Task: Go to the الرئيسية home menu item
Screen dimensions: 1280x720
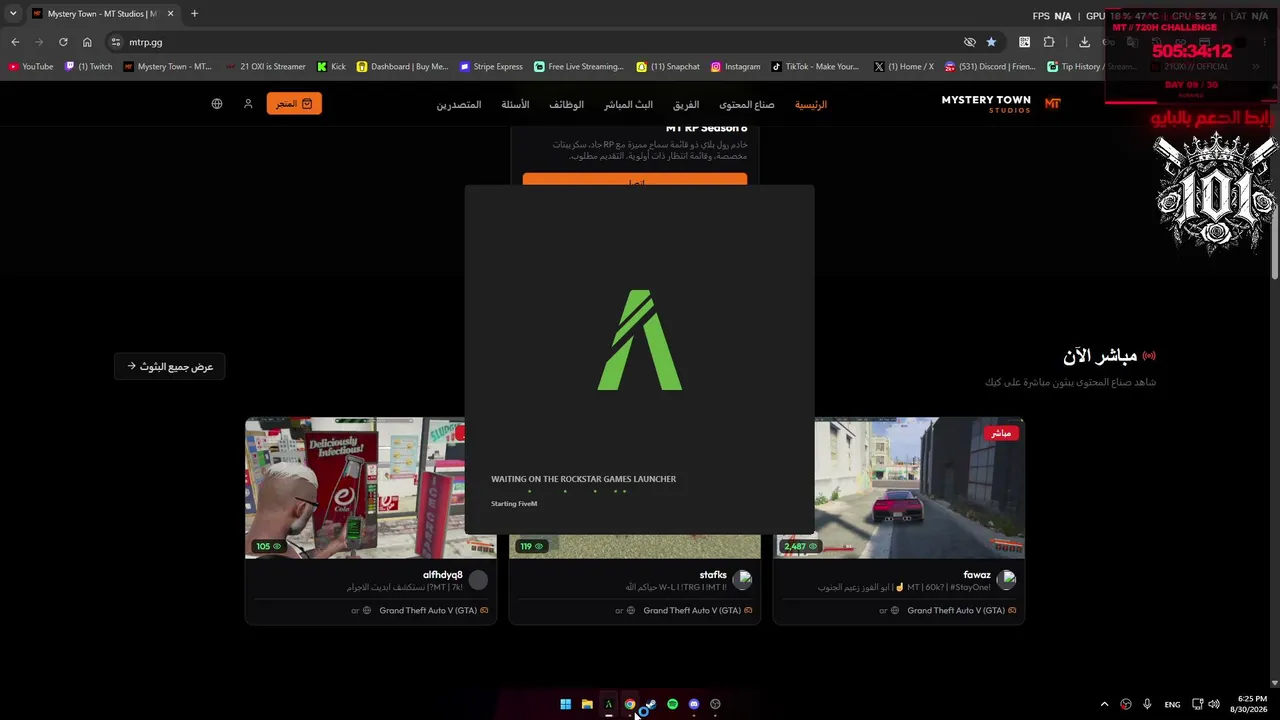Action: click(x=811, y=105)
